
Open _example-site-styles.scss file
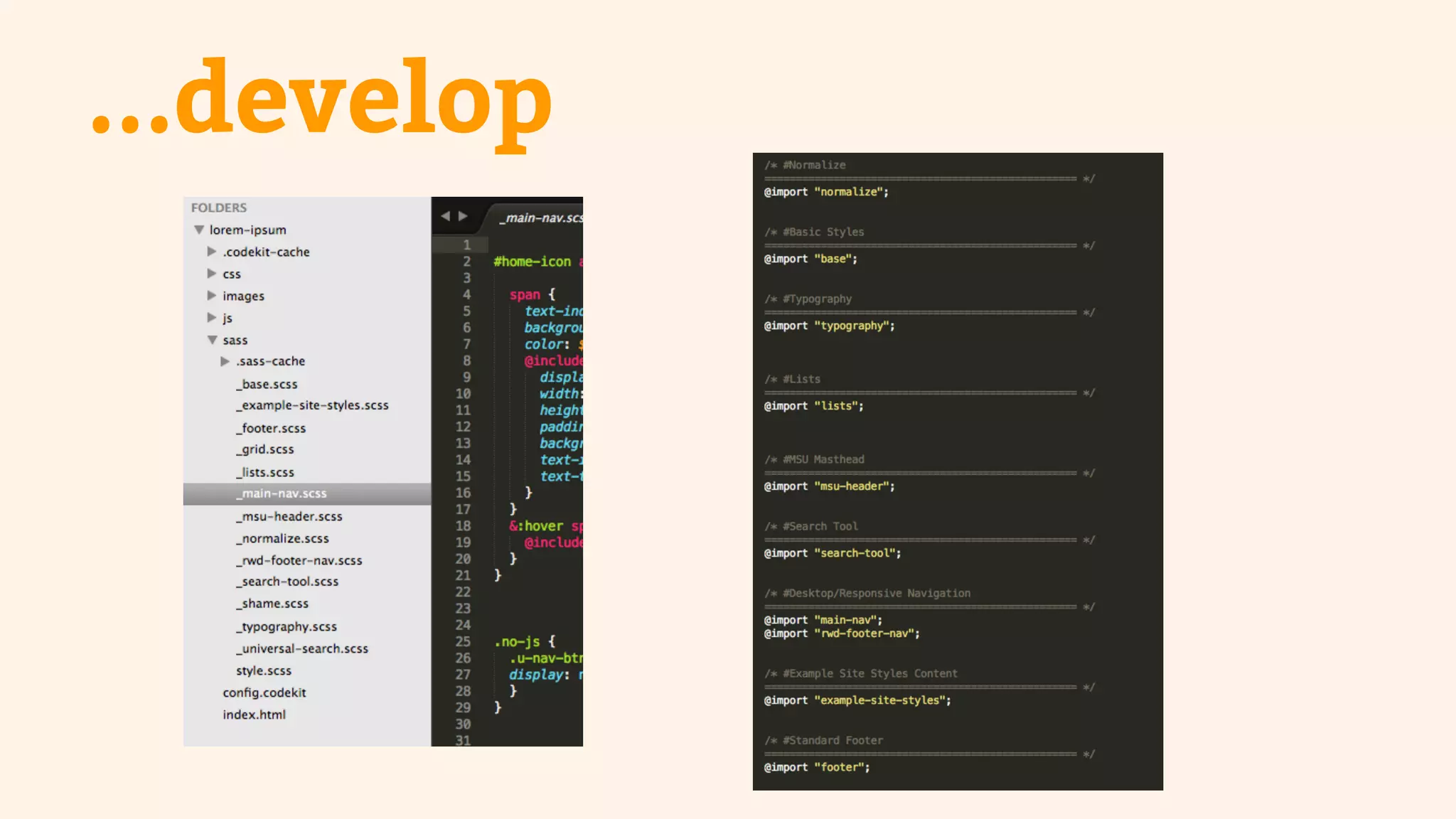[x=312, y=405]
